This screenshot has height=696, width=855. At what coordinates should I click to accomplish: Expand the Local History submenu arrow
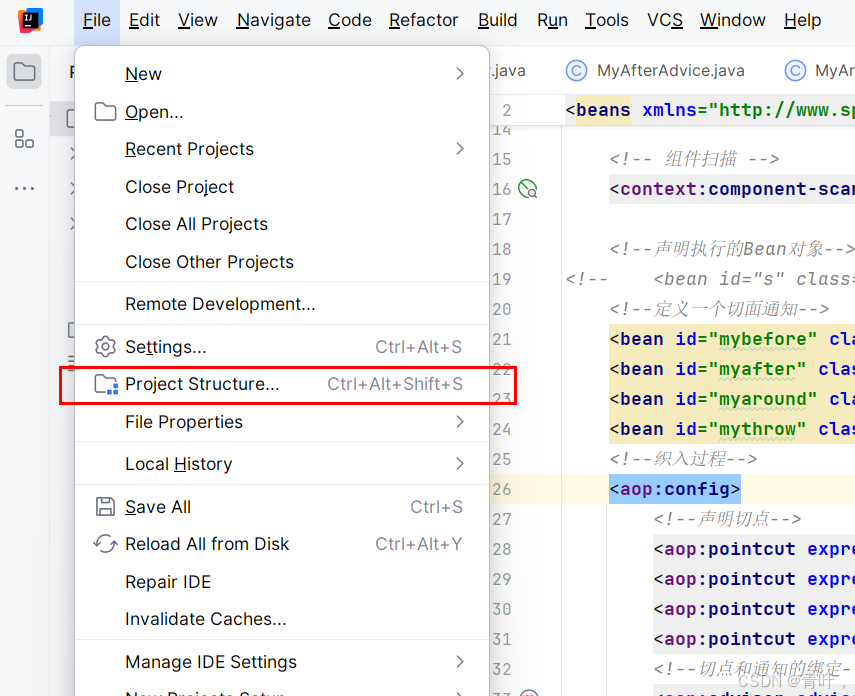[x=460, y=464]
